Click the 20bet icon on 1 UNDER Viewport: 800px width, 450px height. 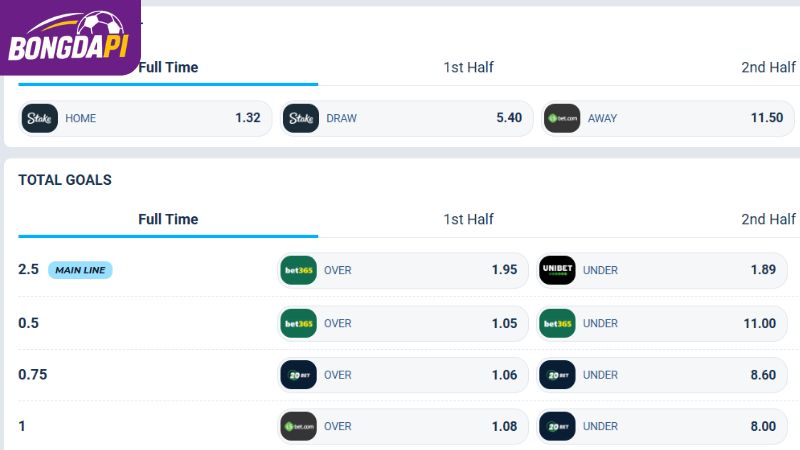pyautogui.click(x=557, y=426)
